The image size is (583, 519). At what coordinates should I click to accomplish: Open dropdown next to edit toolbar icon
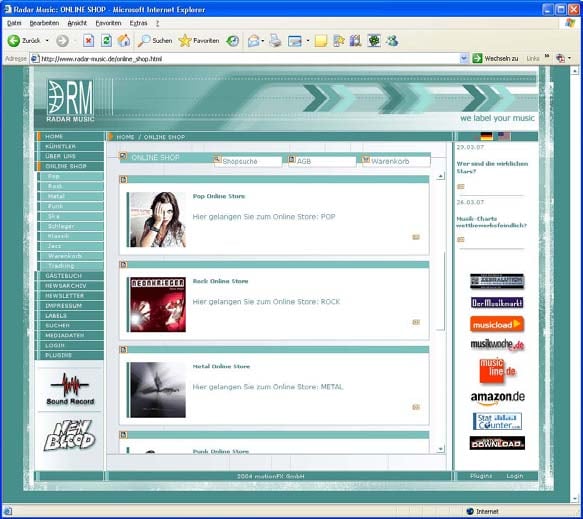[307, 41]
